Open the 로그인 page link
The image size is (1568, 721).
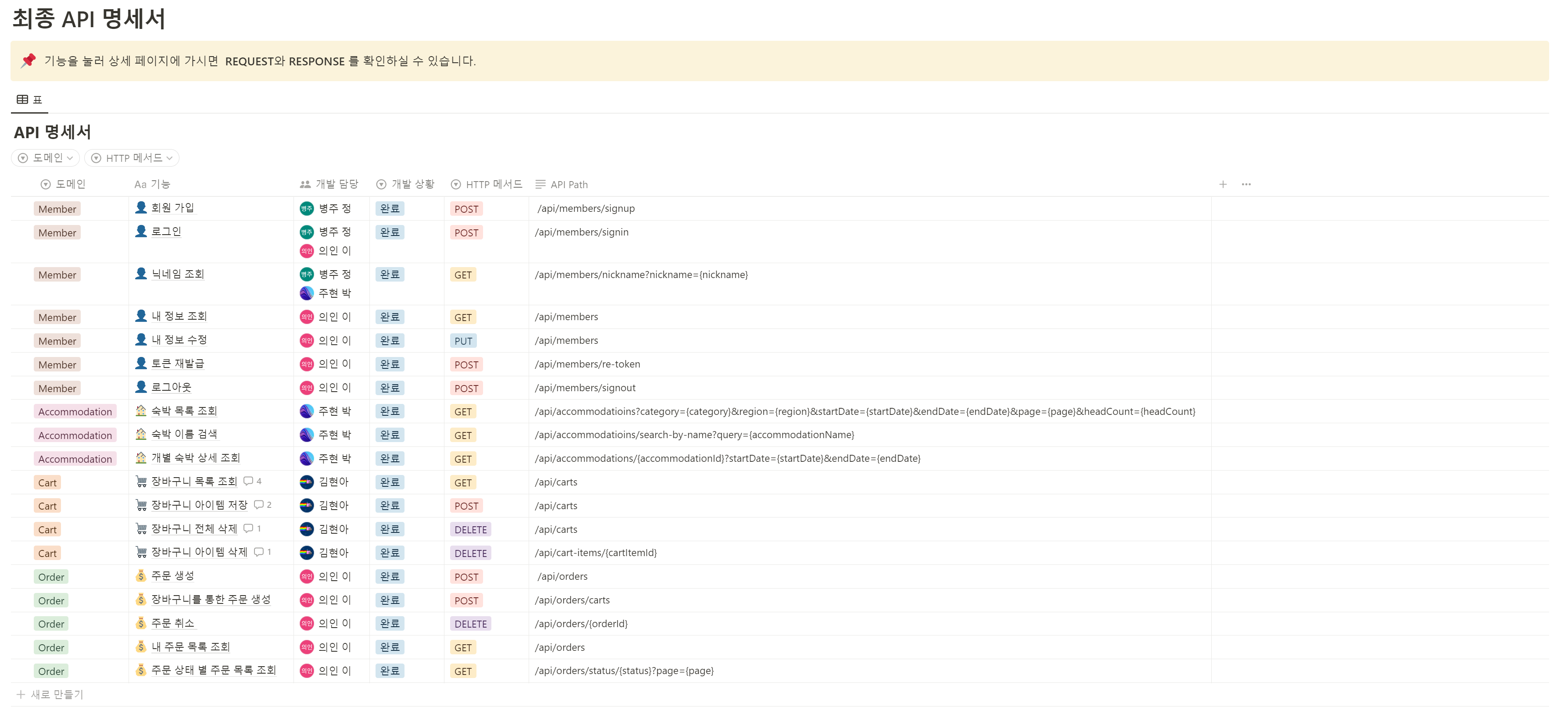(166, 232)
